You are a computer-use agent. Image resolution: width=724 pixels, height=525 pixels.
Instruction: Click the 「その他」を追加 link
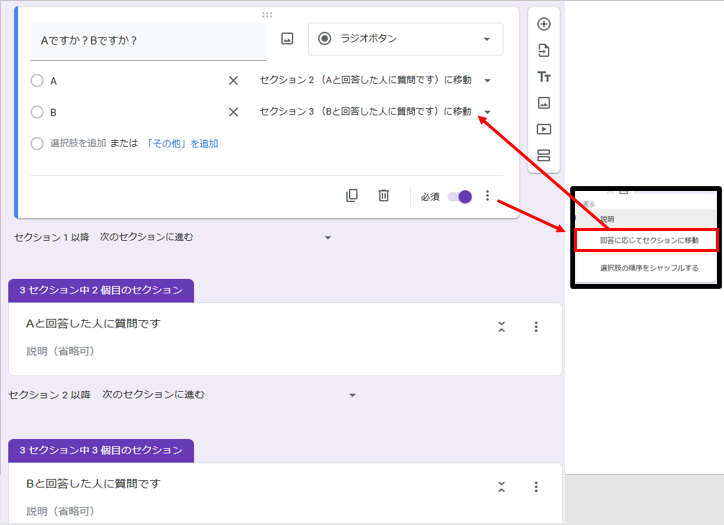tap(182, 144)
